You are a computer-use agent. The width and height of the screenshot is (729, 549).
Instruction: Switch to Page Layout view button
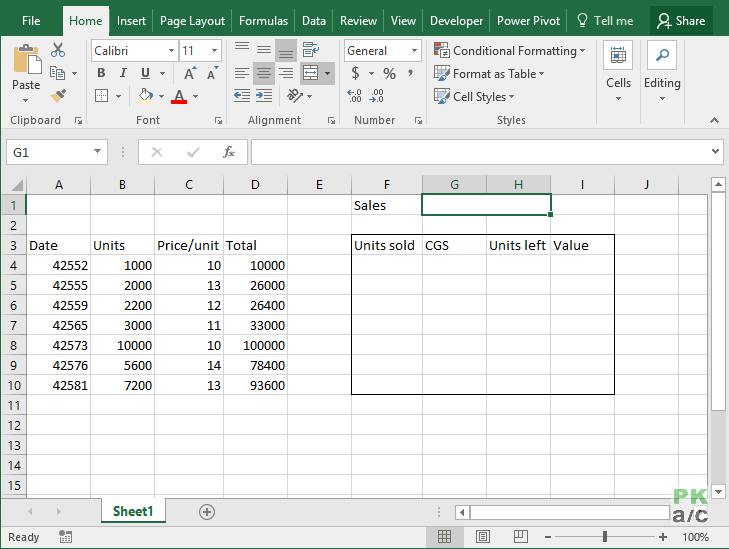[483, 537]
